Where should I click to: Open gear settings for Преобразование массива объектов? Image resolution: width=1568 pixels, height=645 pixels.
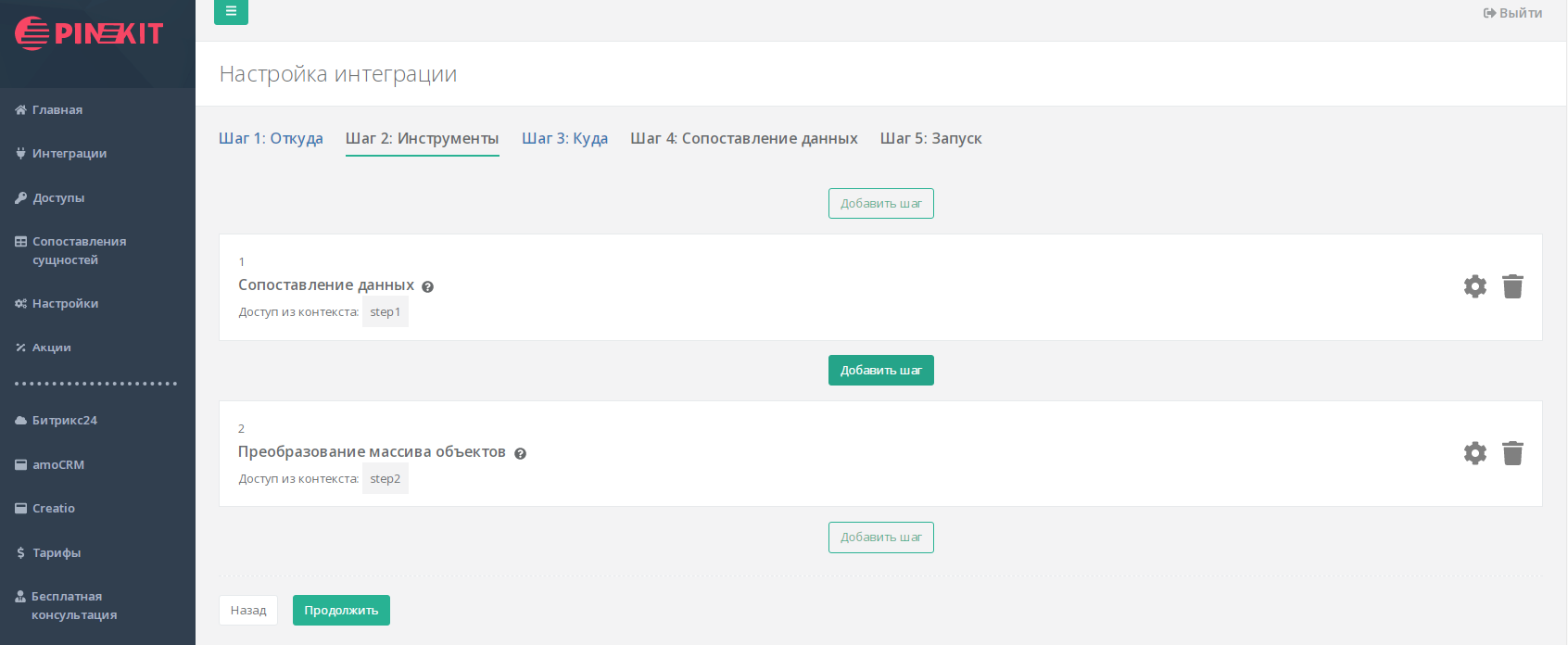click(x=1474, y=453)
